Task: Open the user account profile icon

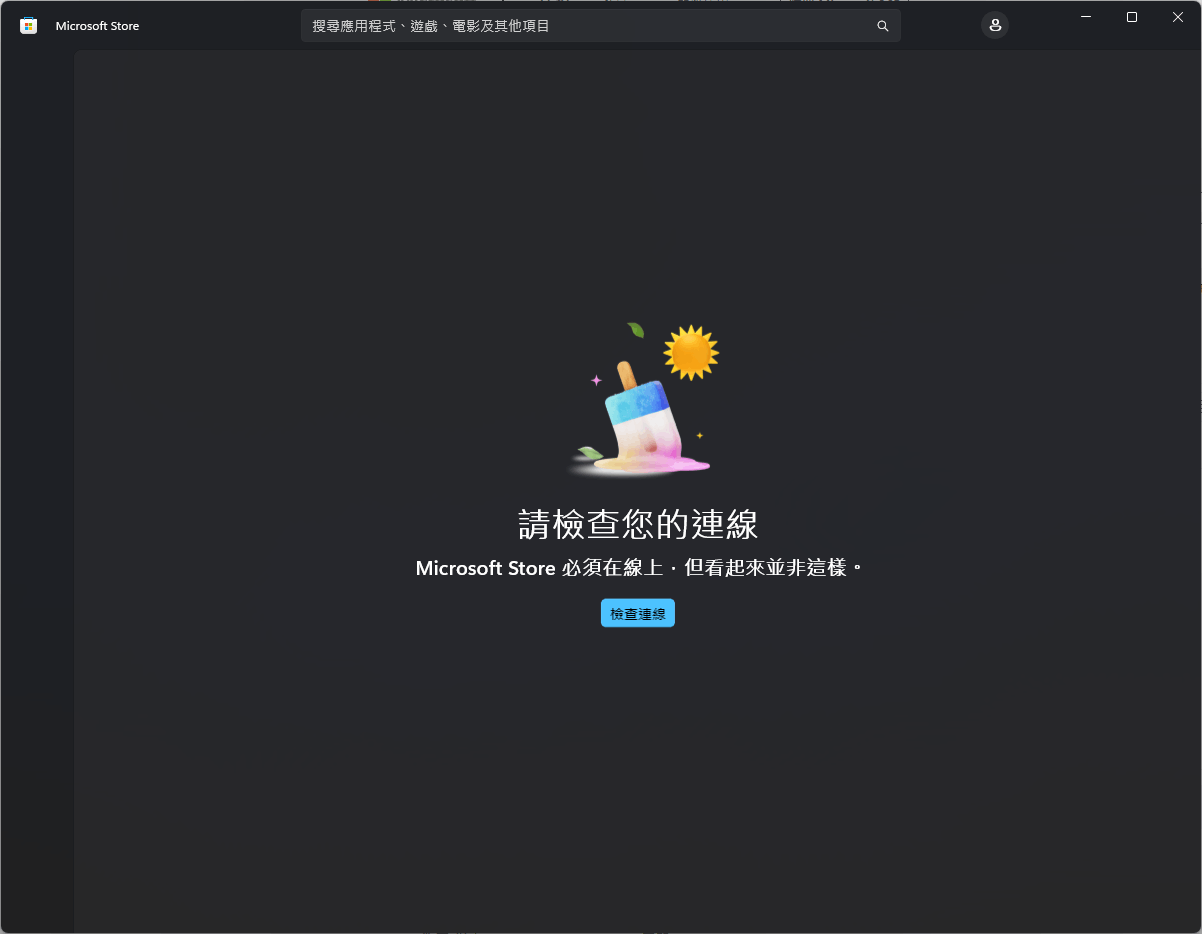Action: [995, 26]
